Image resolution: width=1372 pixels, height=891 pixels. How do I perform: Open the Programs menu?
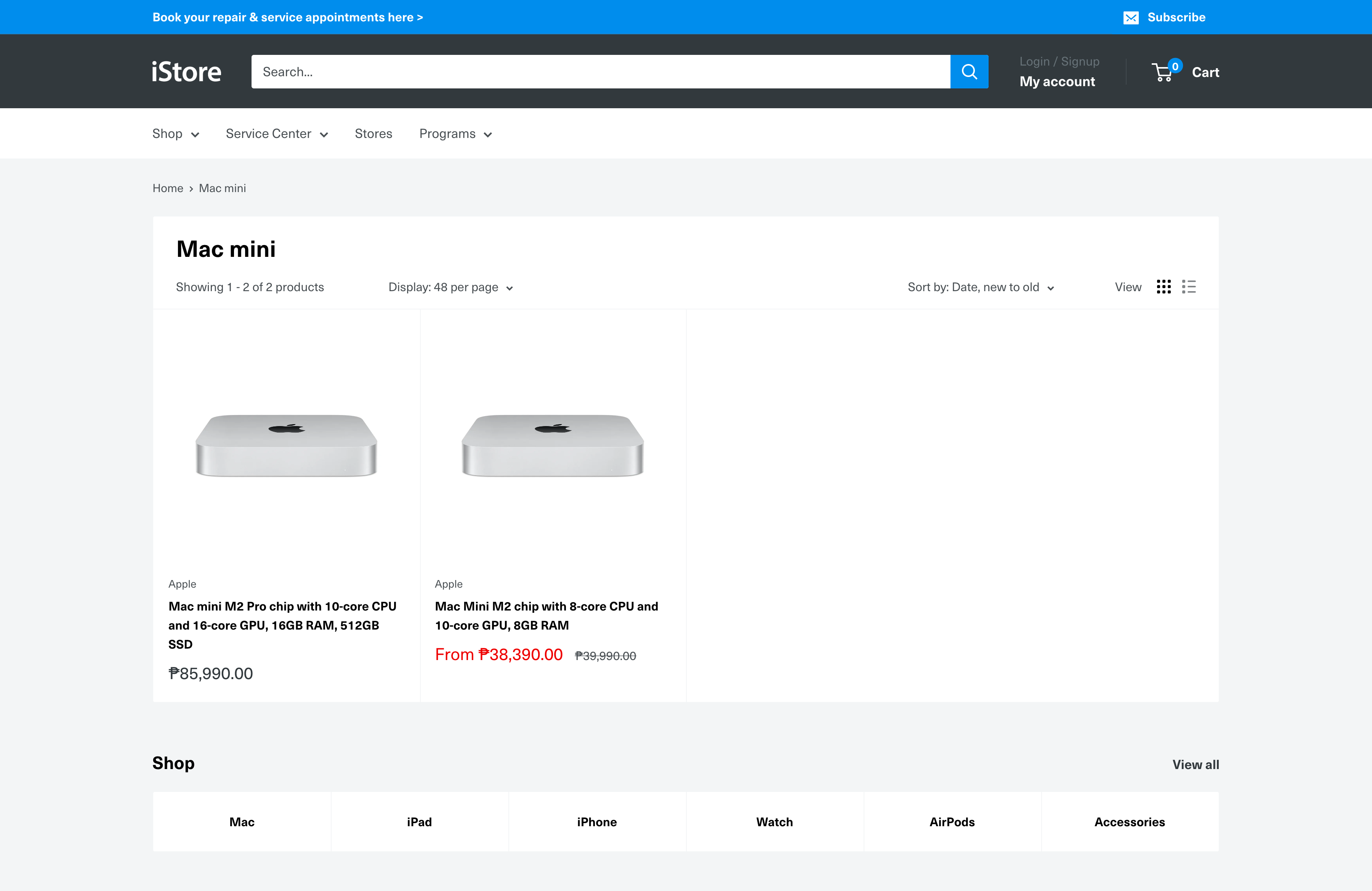455,133
